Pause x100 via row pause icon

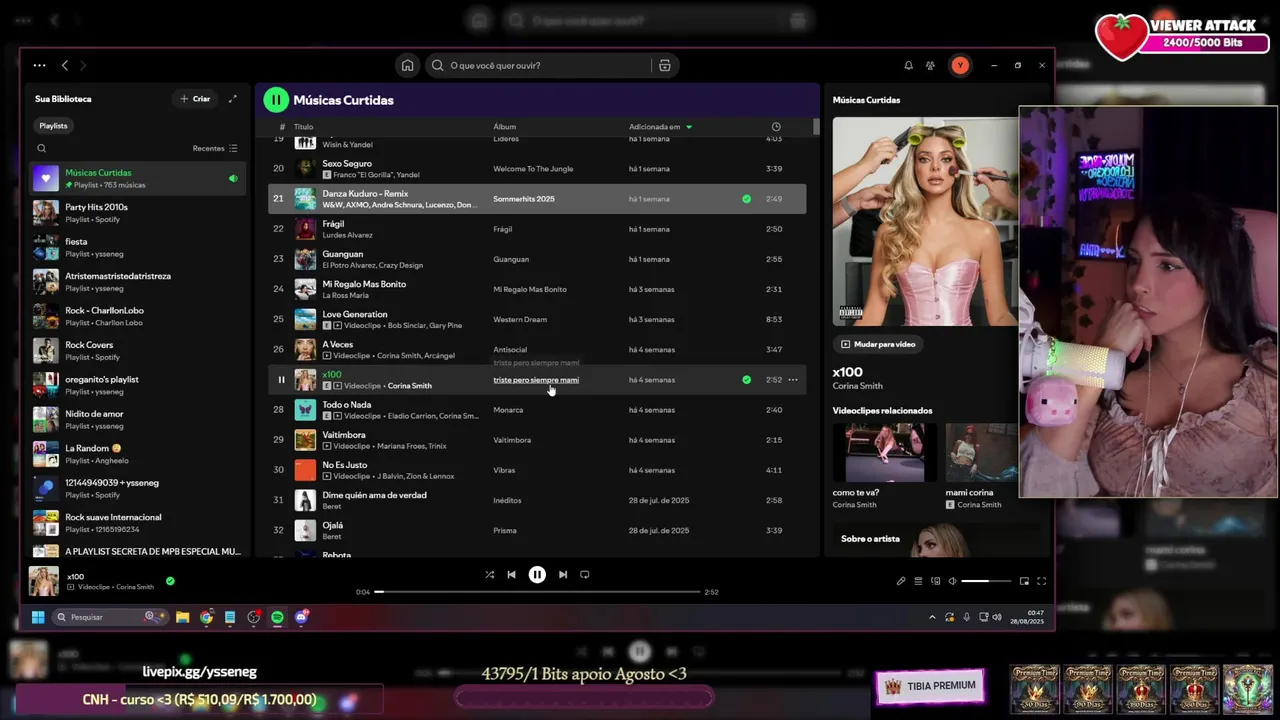click(x=281, y=380)
